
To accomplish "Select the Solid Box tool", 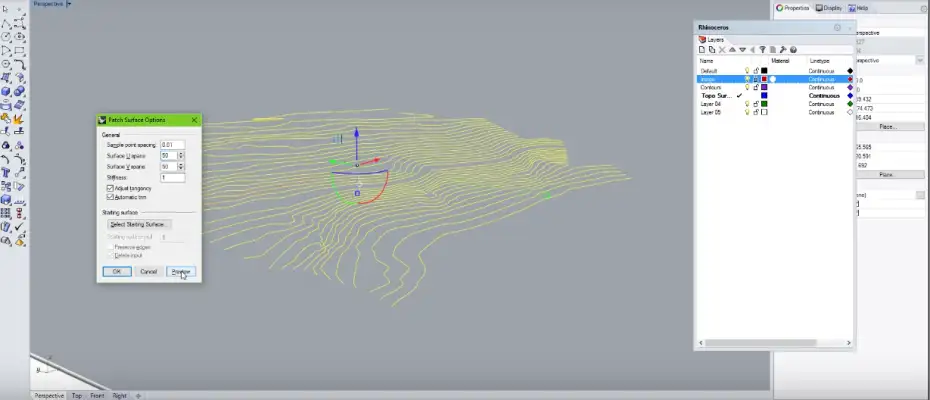I will pos(6,91).
